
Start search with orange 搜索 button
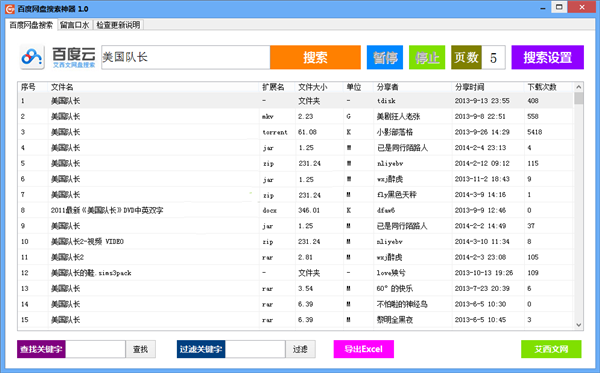[315, 57]
